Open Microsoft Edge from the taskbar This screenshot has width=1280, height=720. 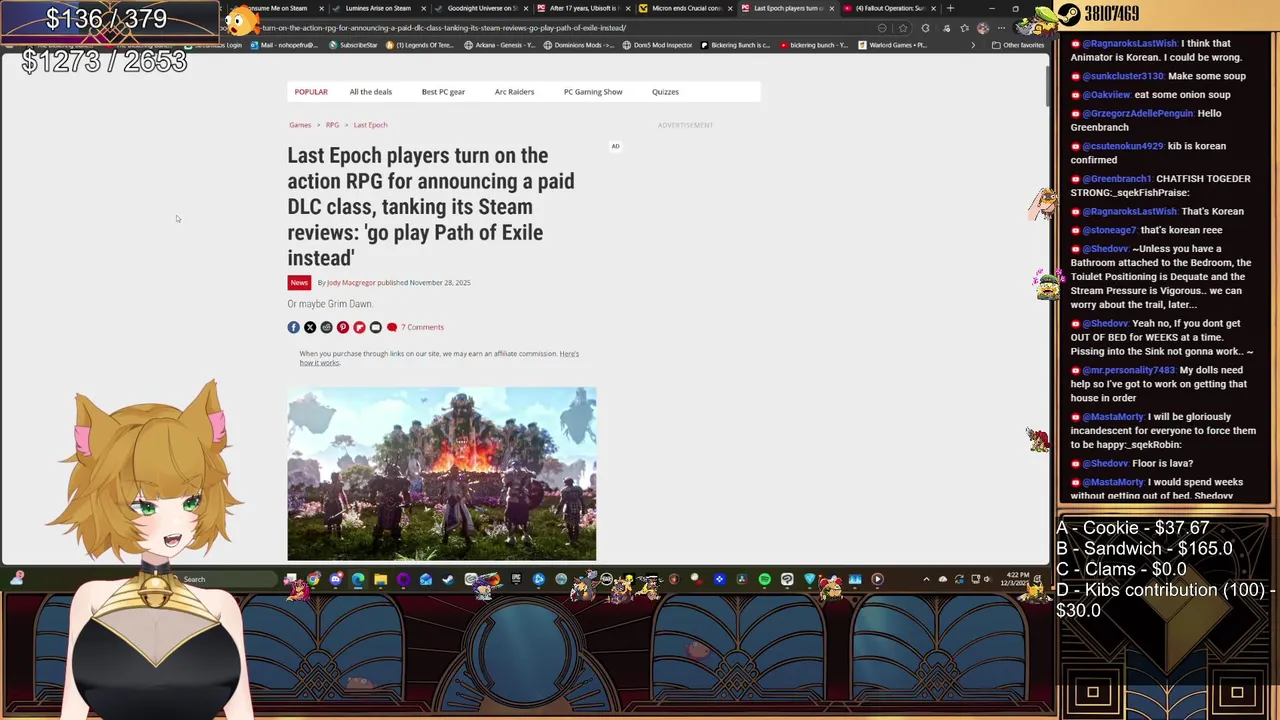pyautogui.click(x=358, y=579)
